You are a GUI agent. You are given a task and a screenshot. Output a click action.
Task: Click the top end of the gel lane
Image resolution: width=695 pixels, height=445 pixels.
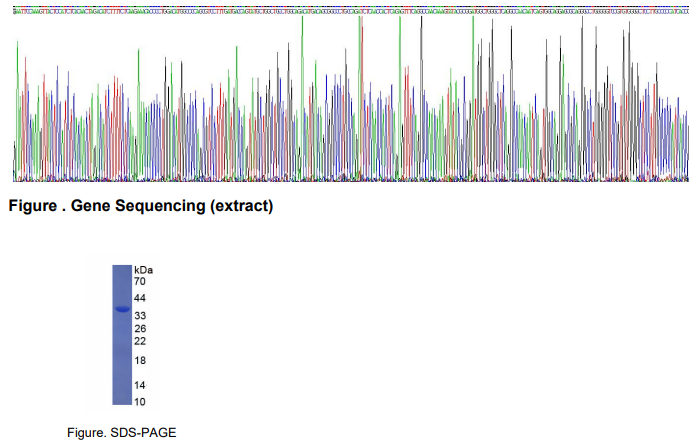point(122,268)
